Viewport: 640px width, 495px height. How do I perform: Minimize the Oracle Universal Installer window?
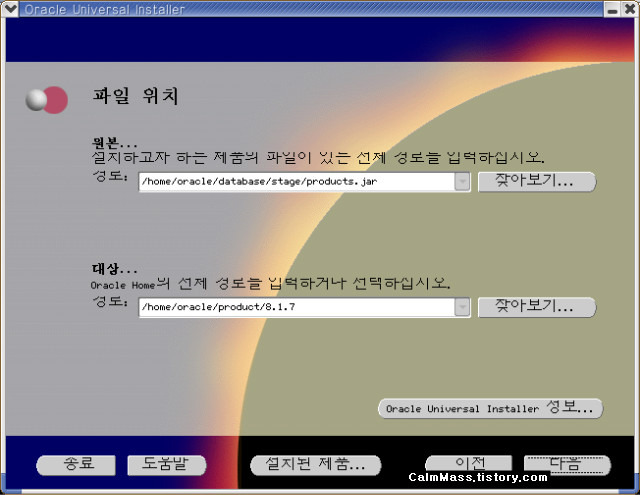pos(612,9)
